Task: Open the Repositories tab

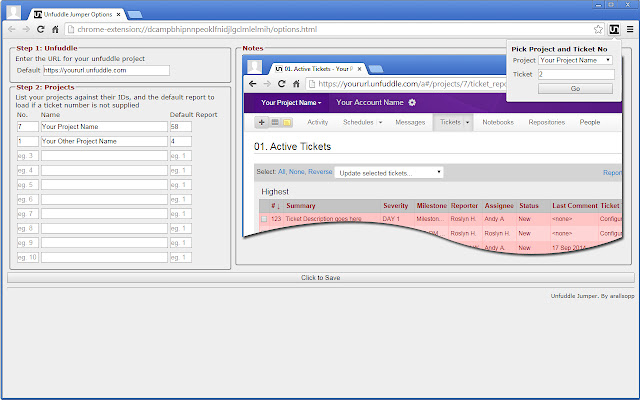Action: tap(547, 122)
